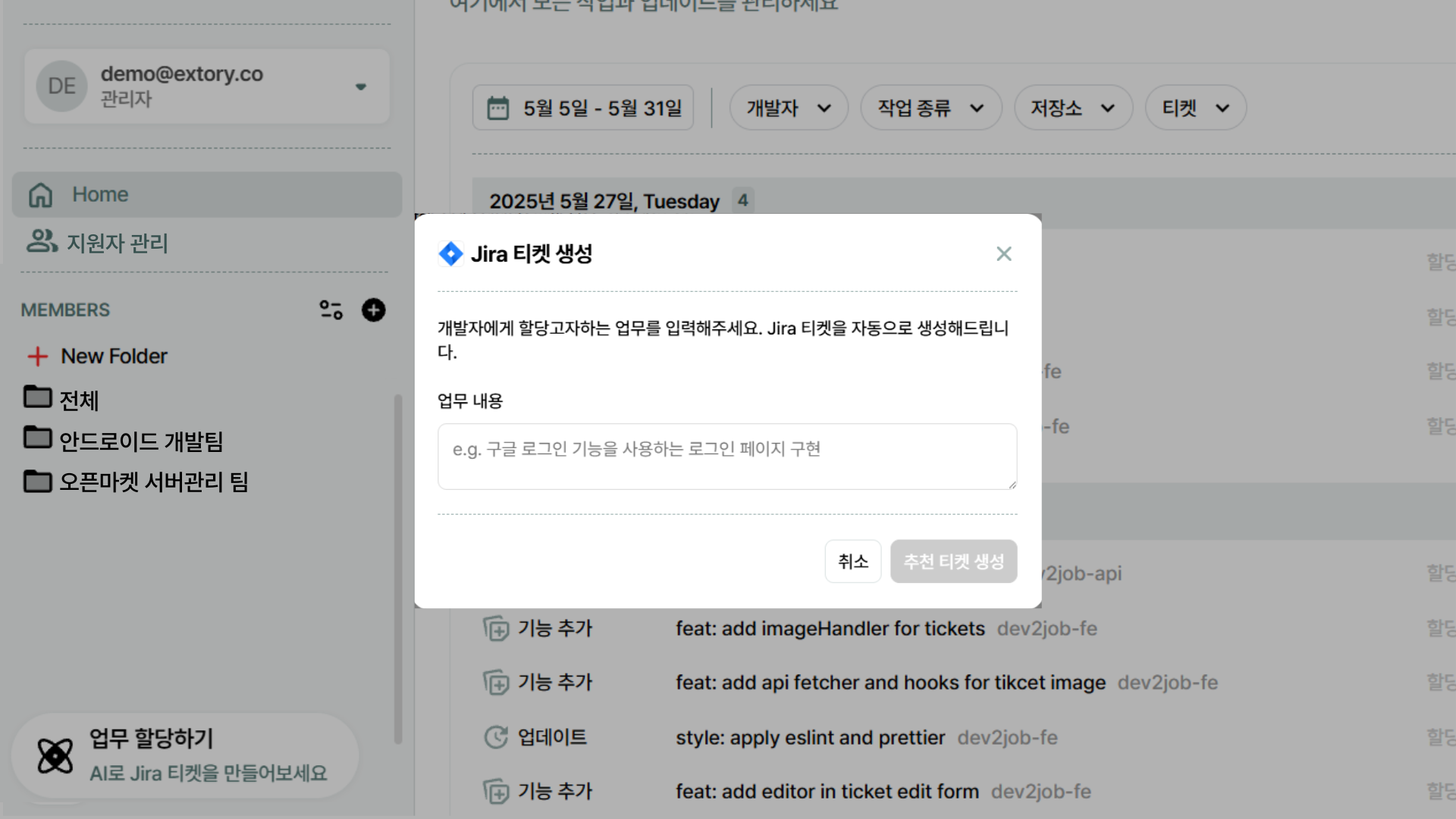Click the black plus add member icon
The height and width of the screenshot is (819, 1456).
(373, 309)
